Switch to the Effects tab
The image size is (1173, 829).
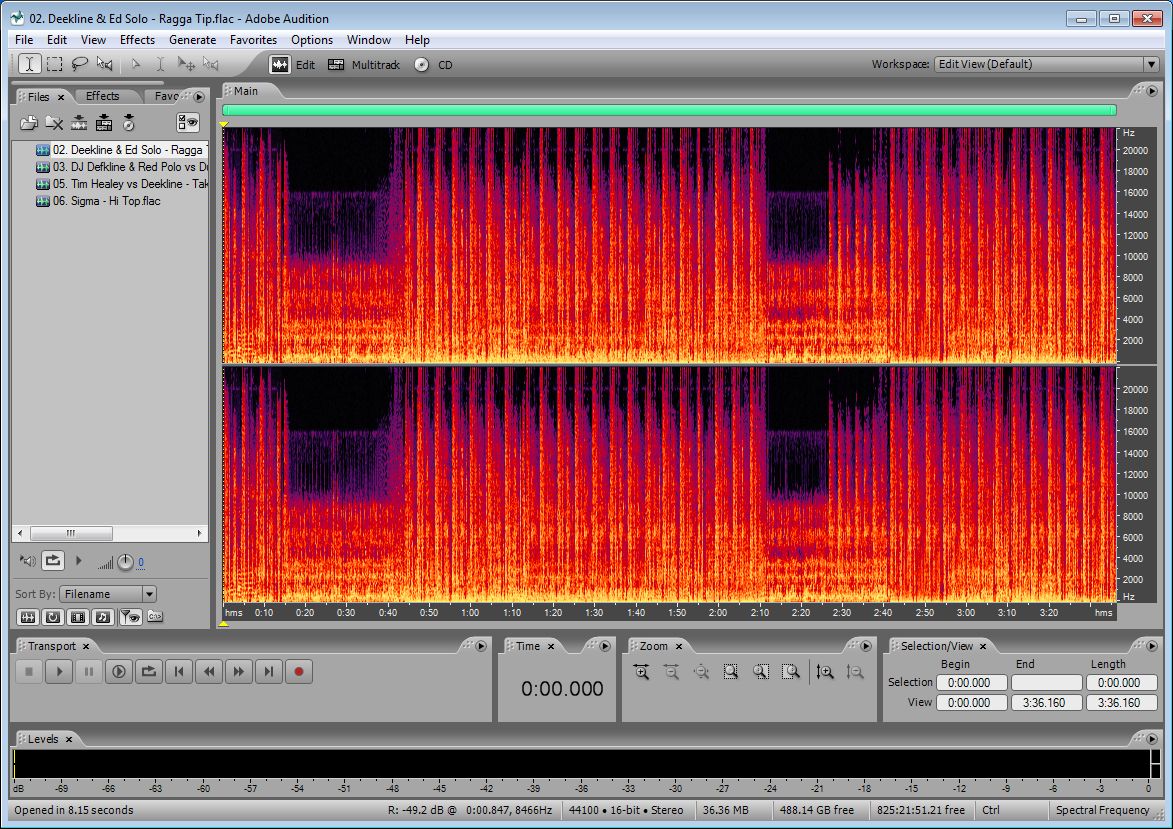102,96
